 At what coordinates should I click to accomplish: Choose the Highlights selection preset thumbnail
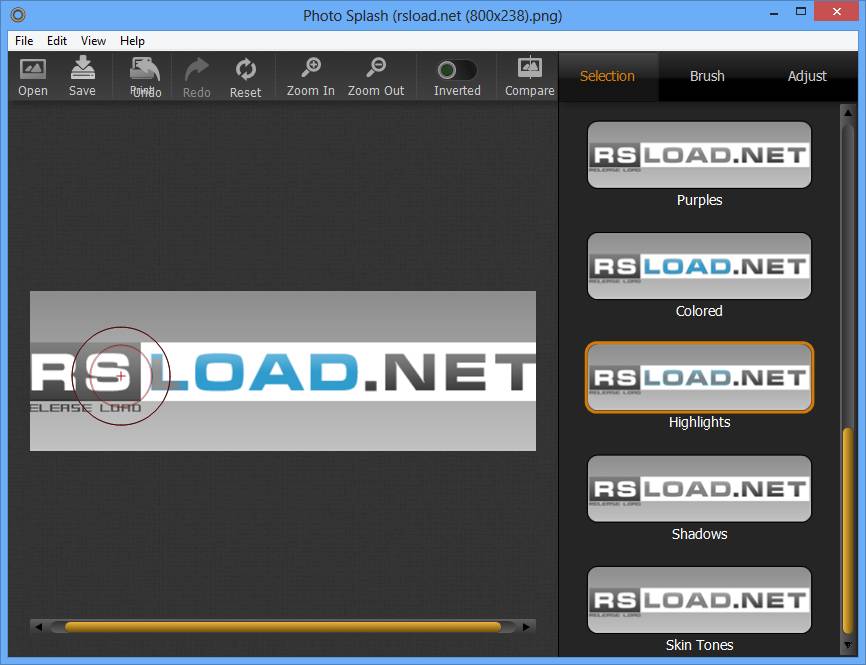699,378
